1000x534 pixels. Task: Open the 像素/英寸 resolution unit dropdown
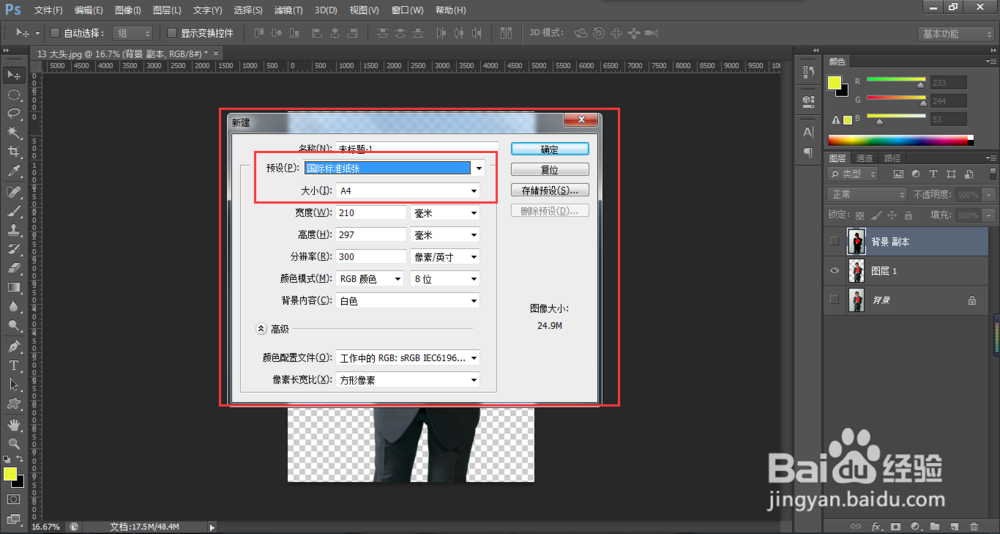(x=445, y=256)
